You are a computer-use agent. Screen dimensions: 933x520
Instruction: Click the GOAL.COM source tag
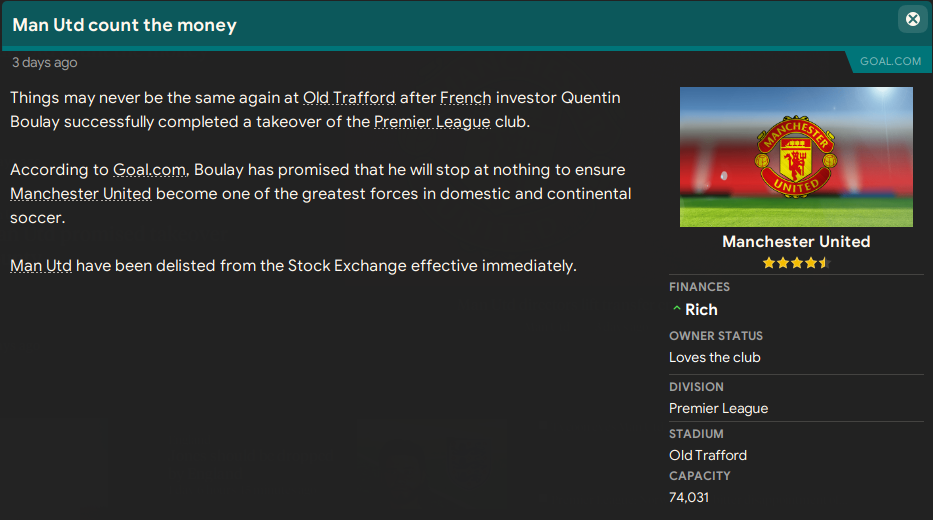(890, 61)
